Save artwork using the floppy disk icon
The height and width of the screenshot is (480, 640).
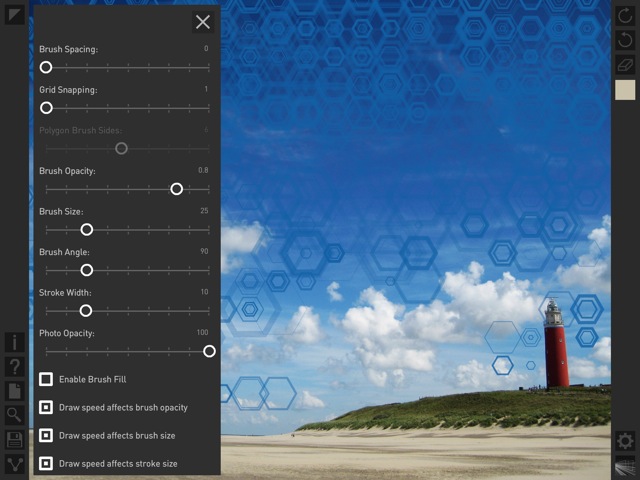(14, 440)
